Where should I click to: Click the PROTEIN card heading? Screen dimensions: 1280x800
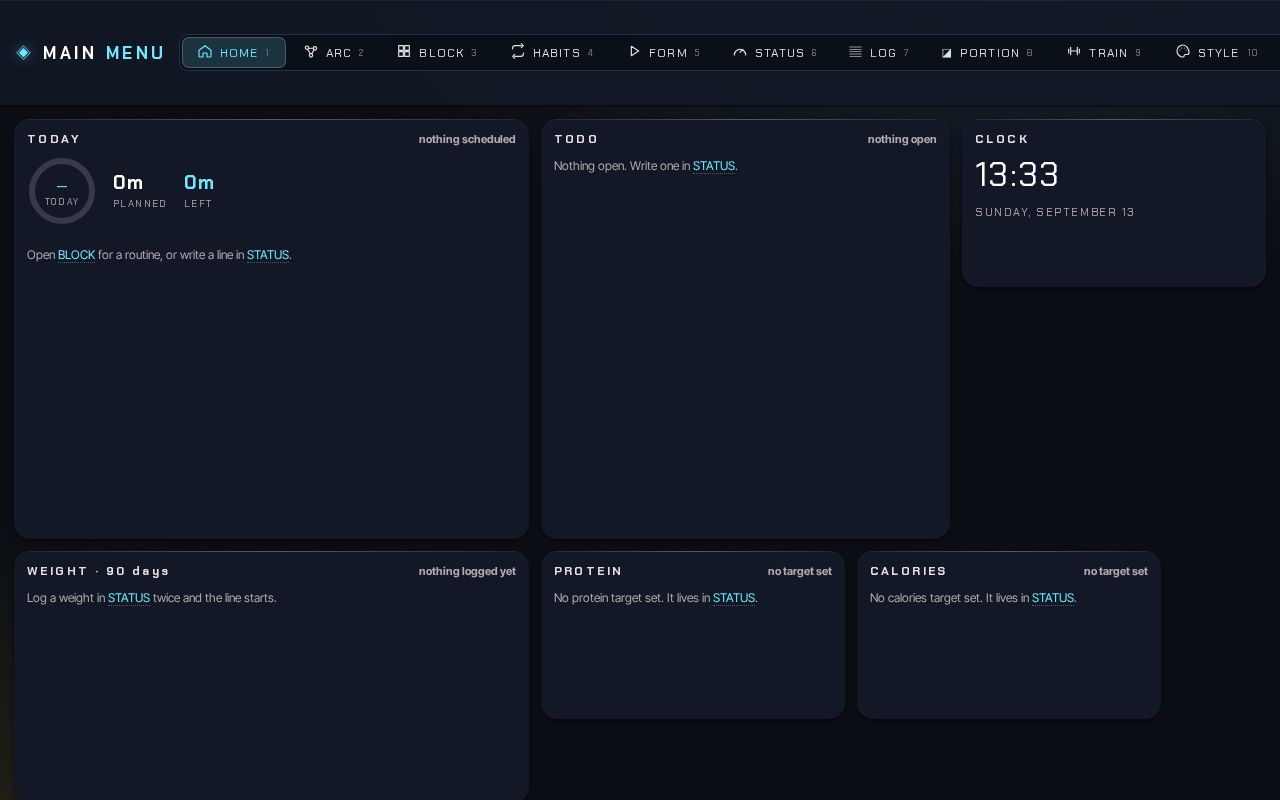point(588,571)
